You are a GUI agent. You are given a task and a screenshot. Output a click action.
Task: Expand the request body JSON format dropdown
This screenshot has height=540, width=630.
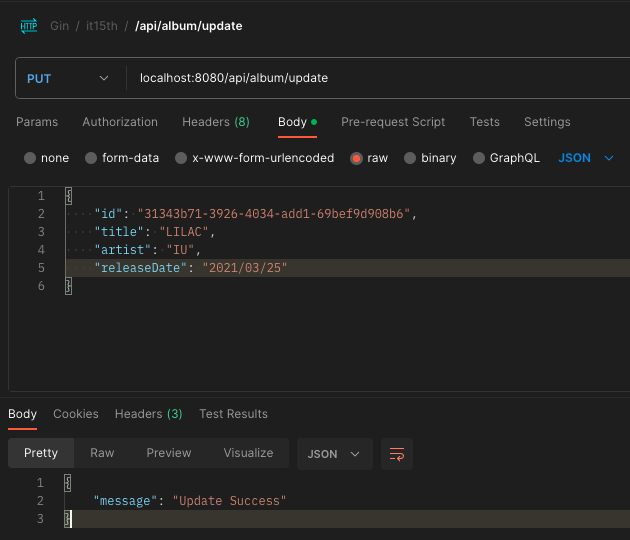pos(586,158)
